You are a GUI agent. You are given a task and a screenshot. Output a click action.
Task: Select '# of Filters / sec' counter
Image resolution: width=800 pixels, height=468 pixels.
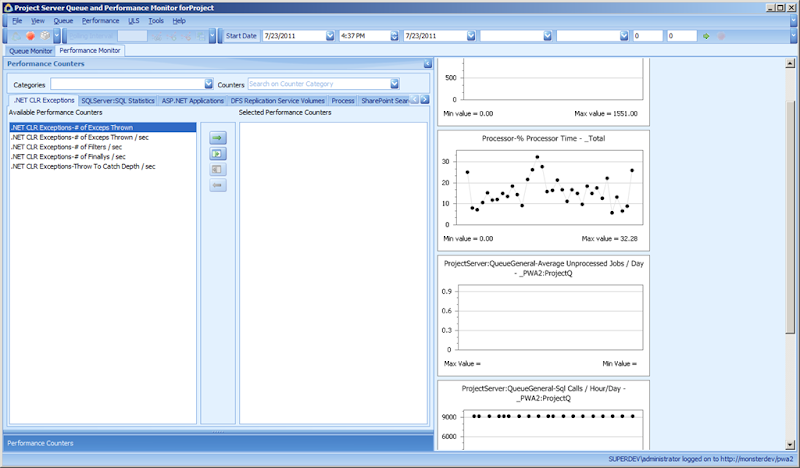tap(66, 147)
